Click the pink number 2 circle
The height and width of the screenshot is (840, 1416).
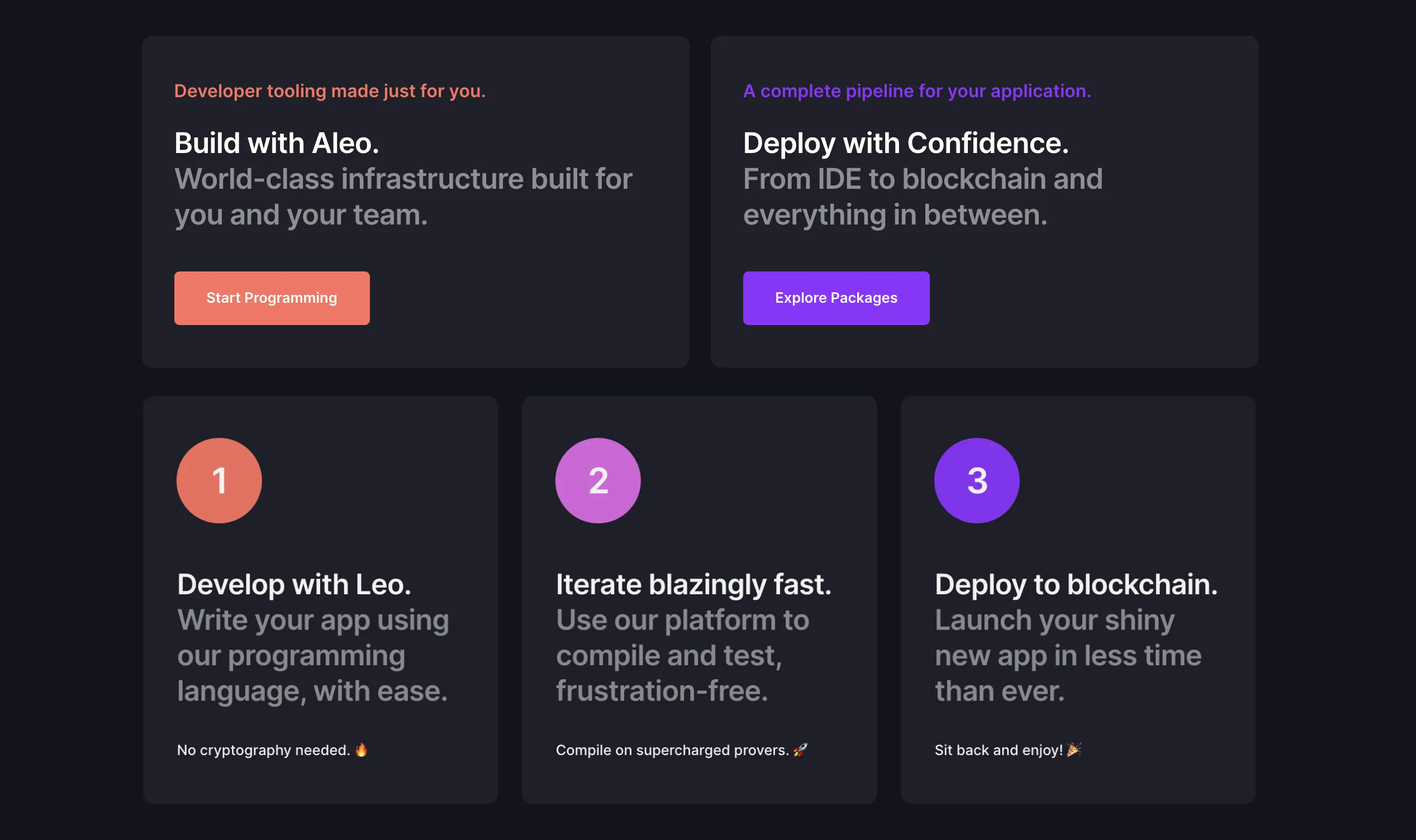(597, 480)
